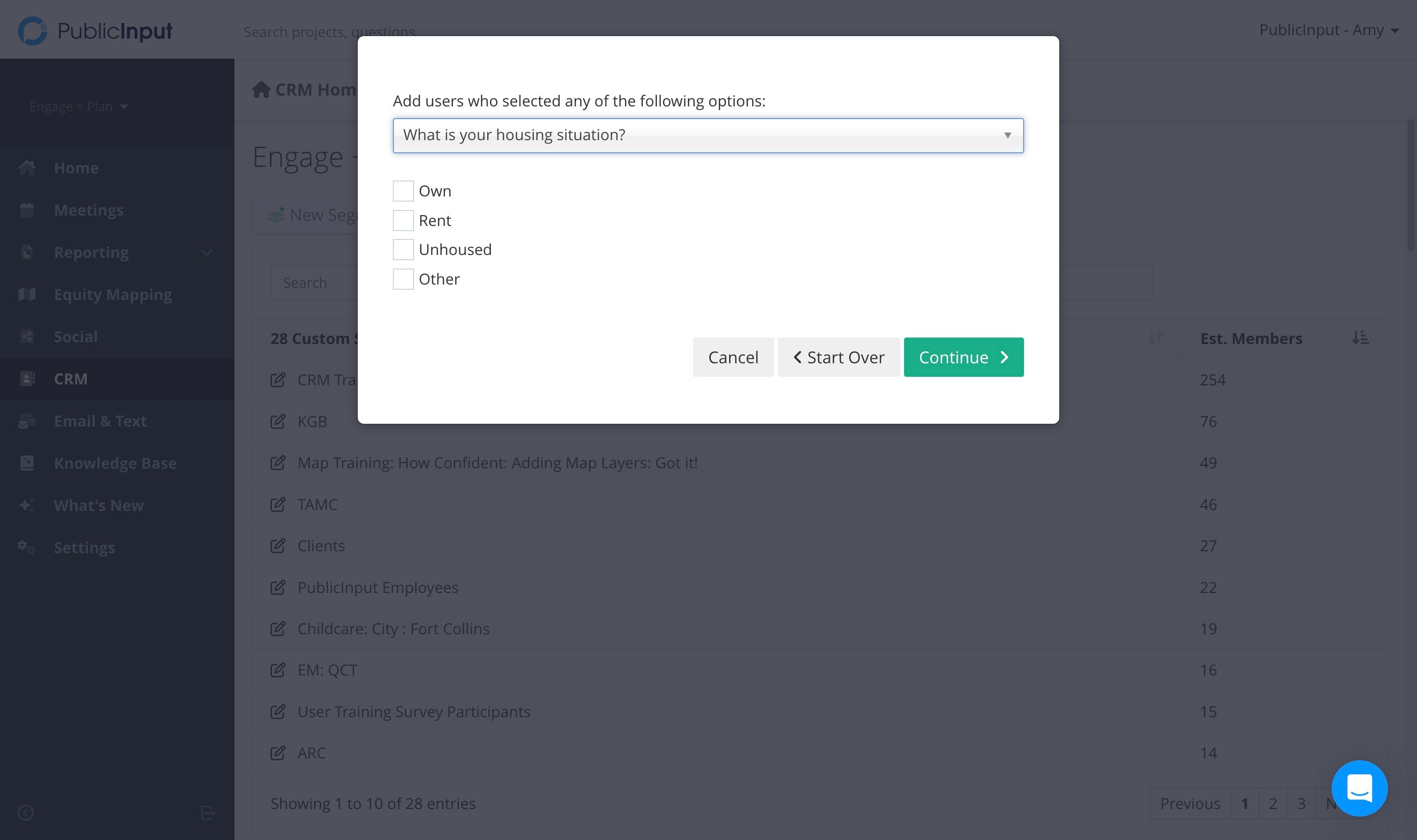Click the edit icon beside TAMC segment

[278, 504]
